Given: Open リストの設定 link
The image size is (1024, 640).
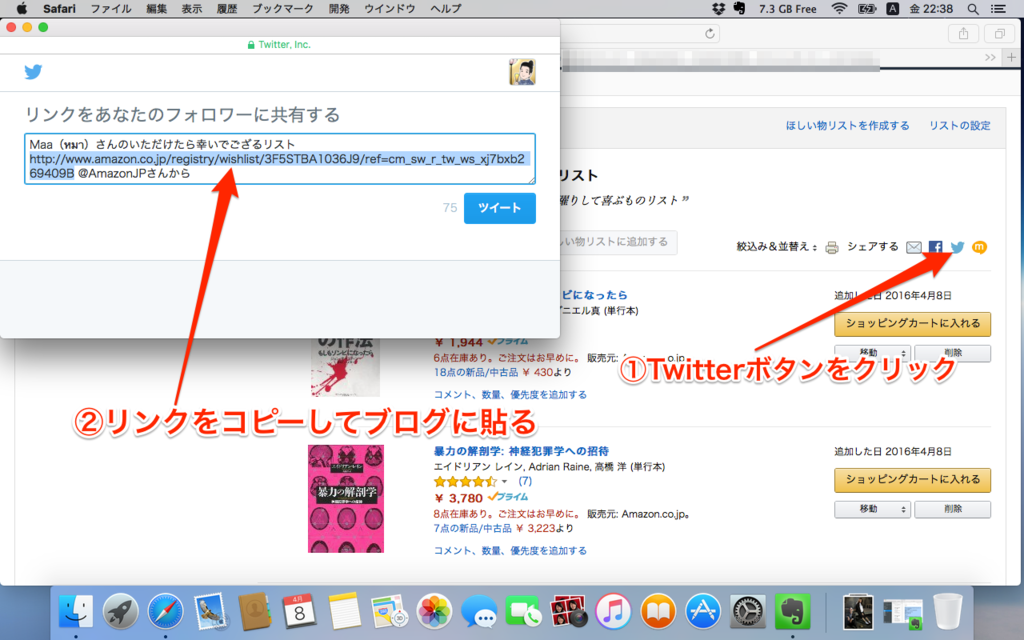Looking at the screenshot, I should [959, 125].
